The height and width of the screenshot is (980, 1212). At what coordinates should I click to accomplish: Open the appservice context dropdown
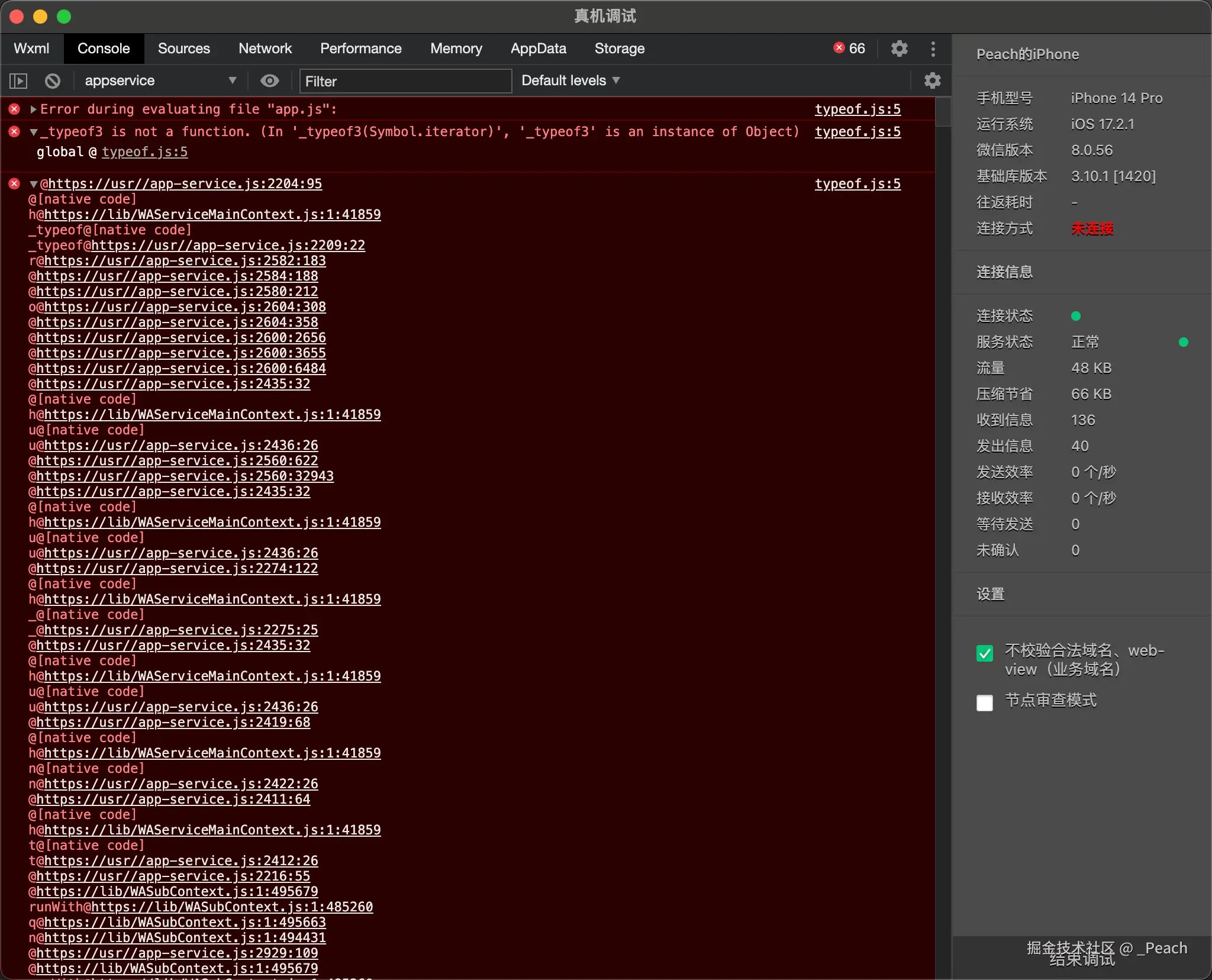tap(160, 80)
